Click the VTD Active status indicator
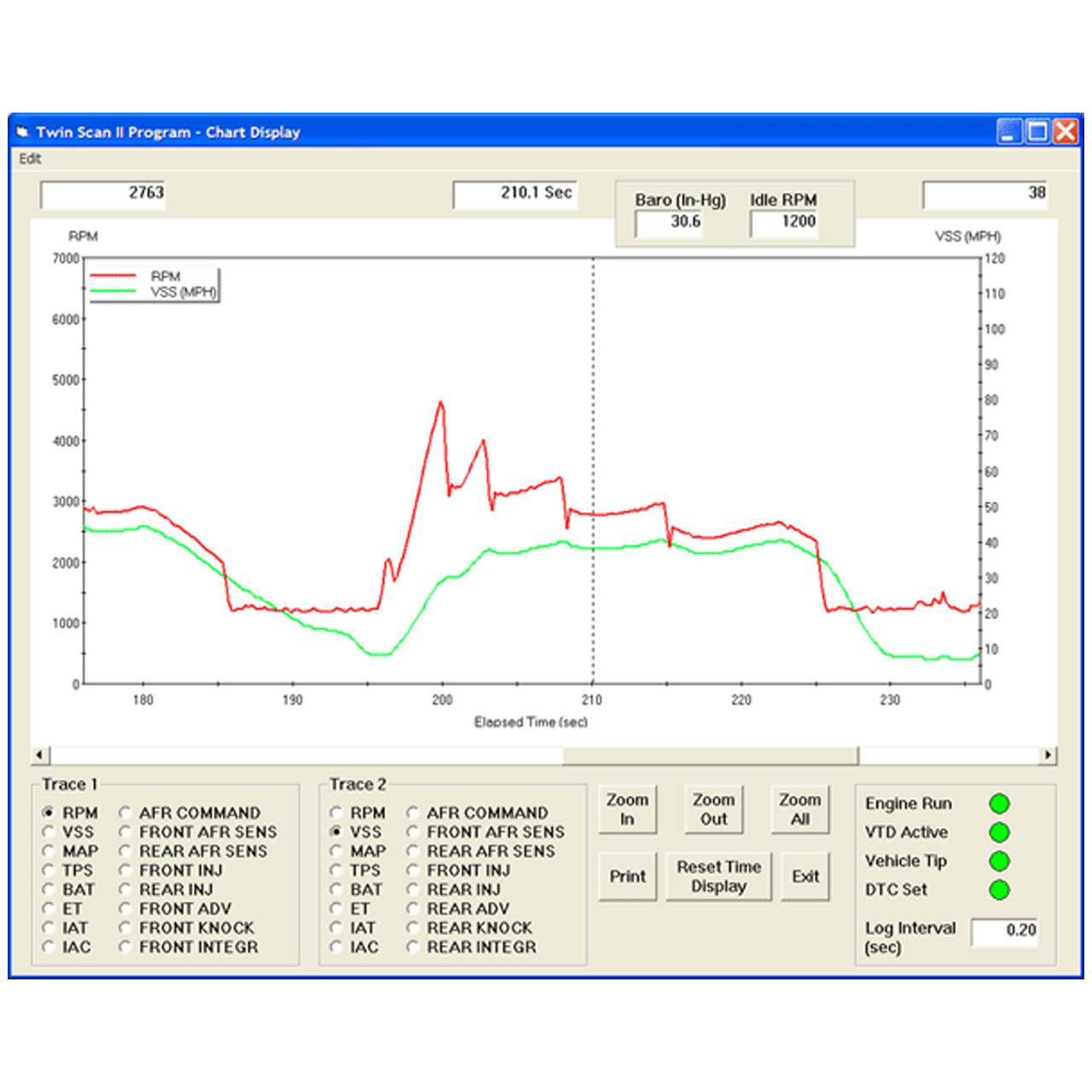The width and height of the screenshot is (1092, 1092). pyautogui.click(x=999, y=833)
